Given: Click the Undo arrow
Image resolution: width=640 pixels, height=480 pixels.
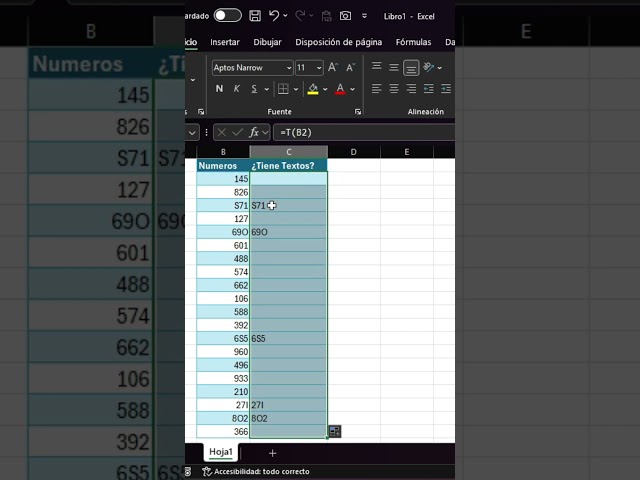Looking at the screenshot, I should (x=274, y=16).
